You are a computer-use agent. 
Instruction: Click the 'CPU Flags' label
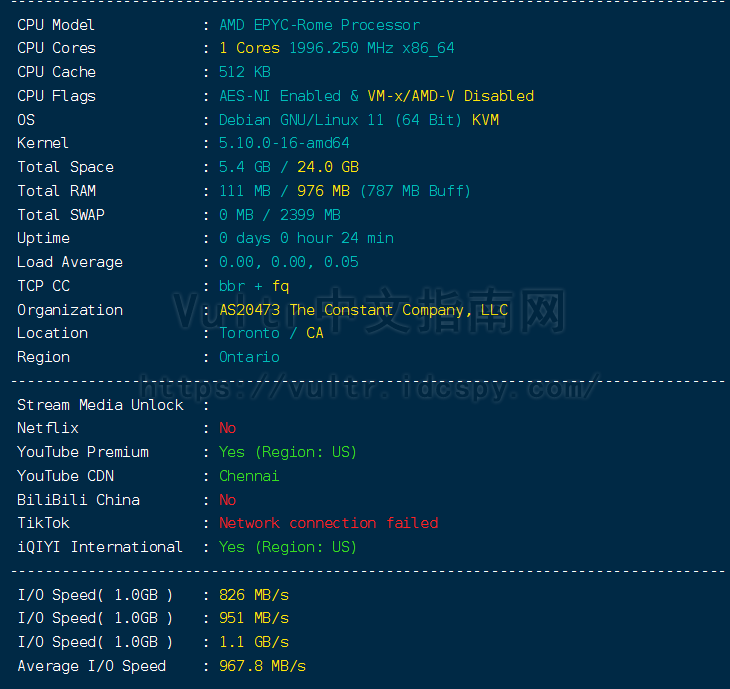(56, 96)
